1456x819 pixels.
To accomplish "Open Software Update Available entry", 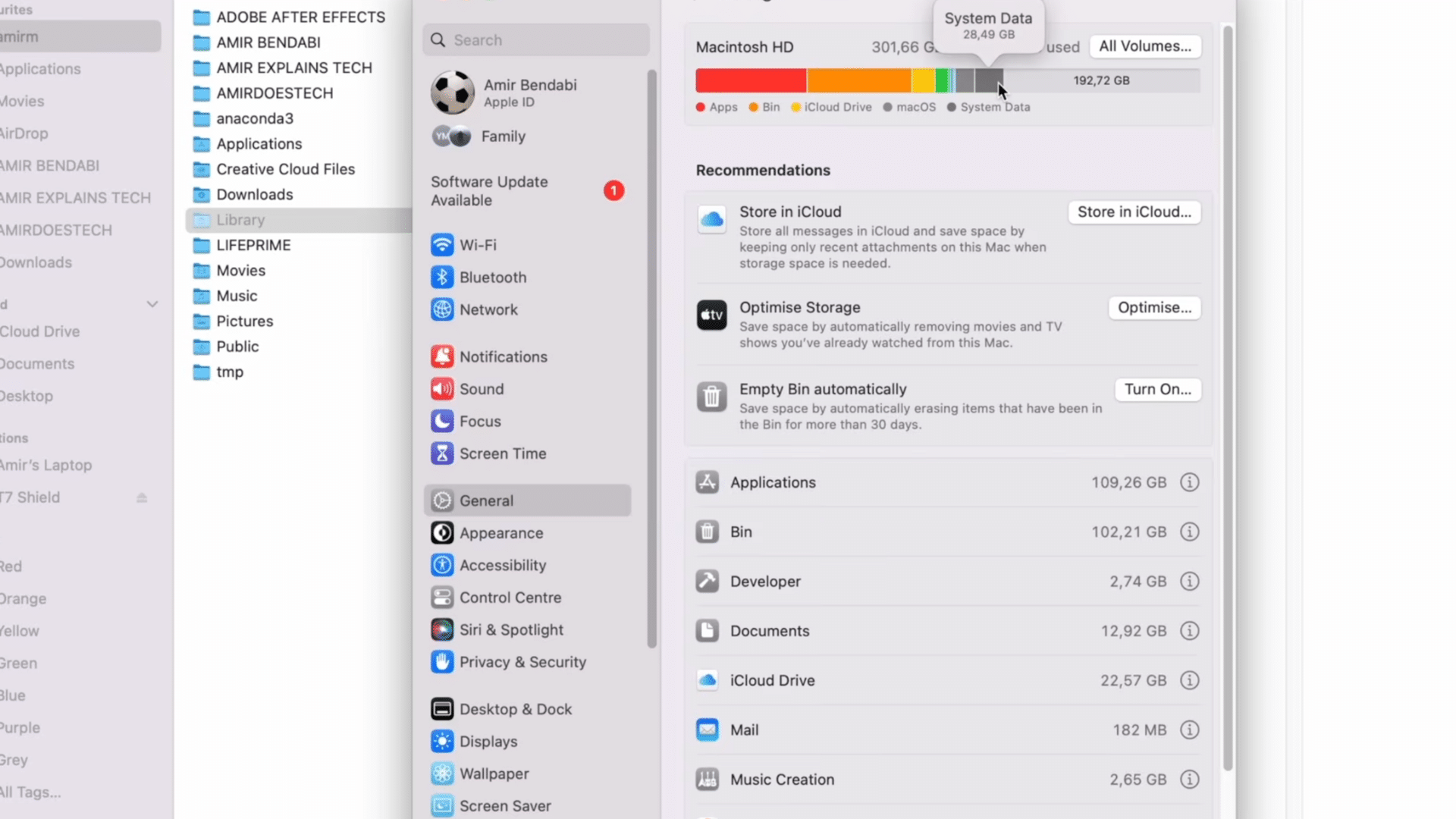I will (x=527, y=191).
